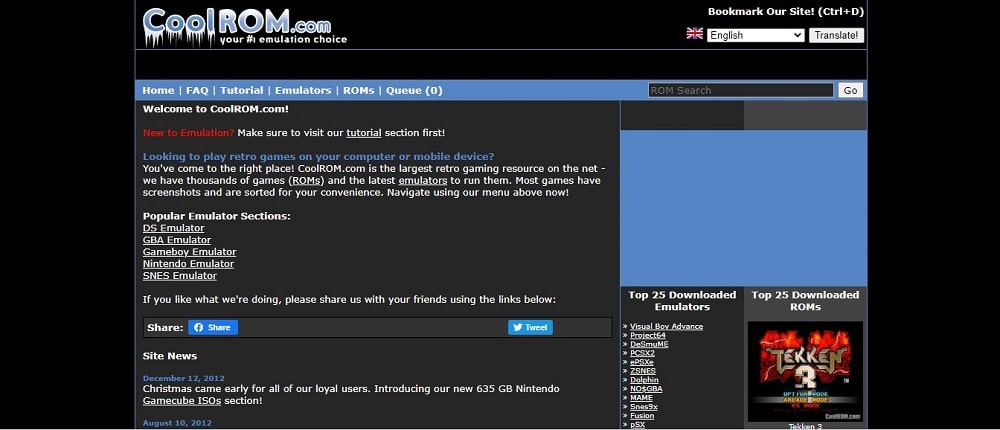This screenshot has height=430, width=1000.
Task: Click the Tekken 3 cover thumbnail
Action: (805, 371)
